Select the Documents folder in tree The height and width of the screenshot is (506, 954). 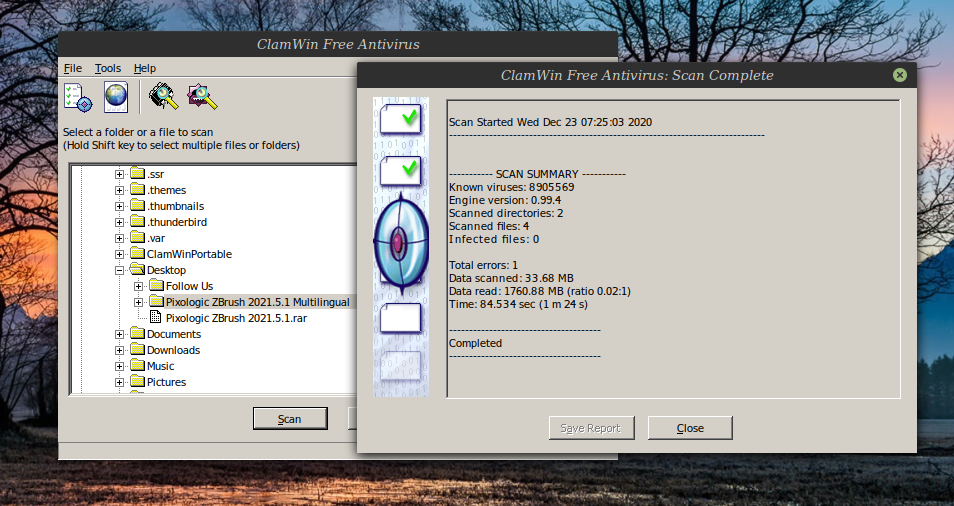173,334
